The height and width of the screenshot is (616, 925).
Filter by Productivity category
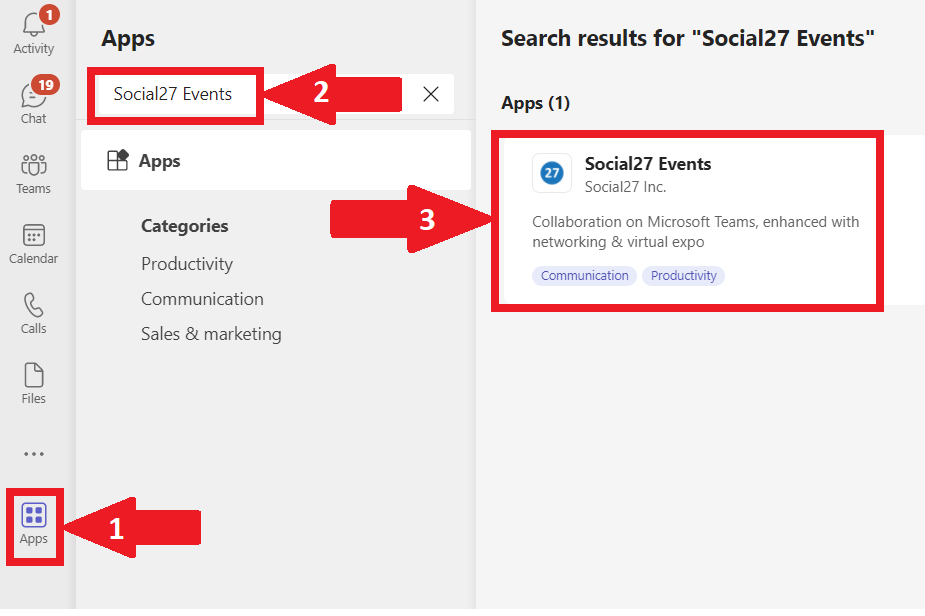pyautogui.click(x=187, y=264)
